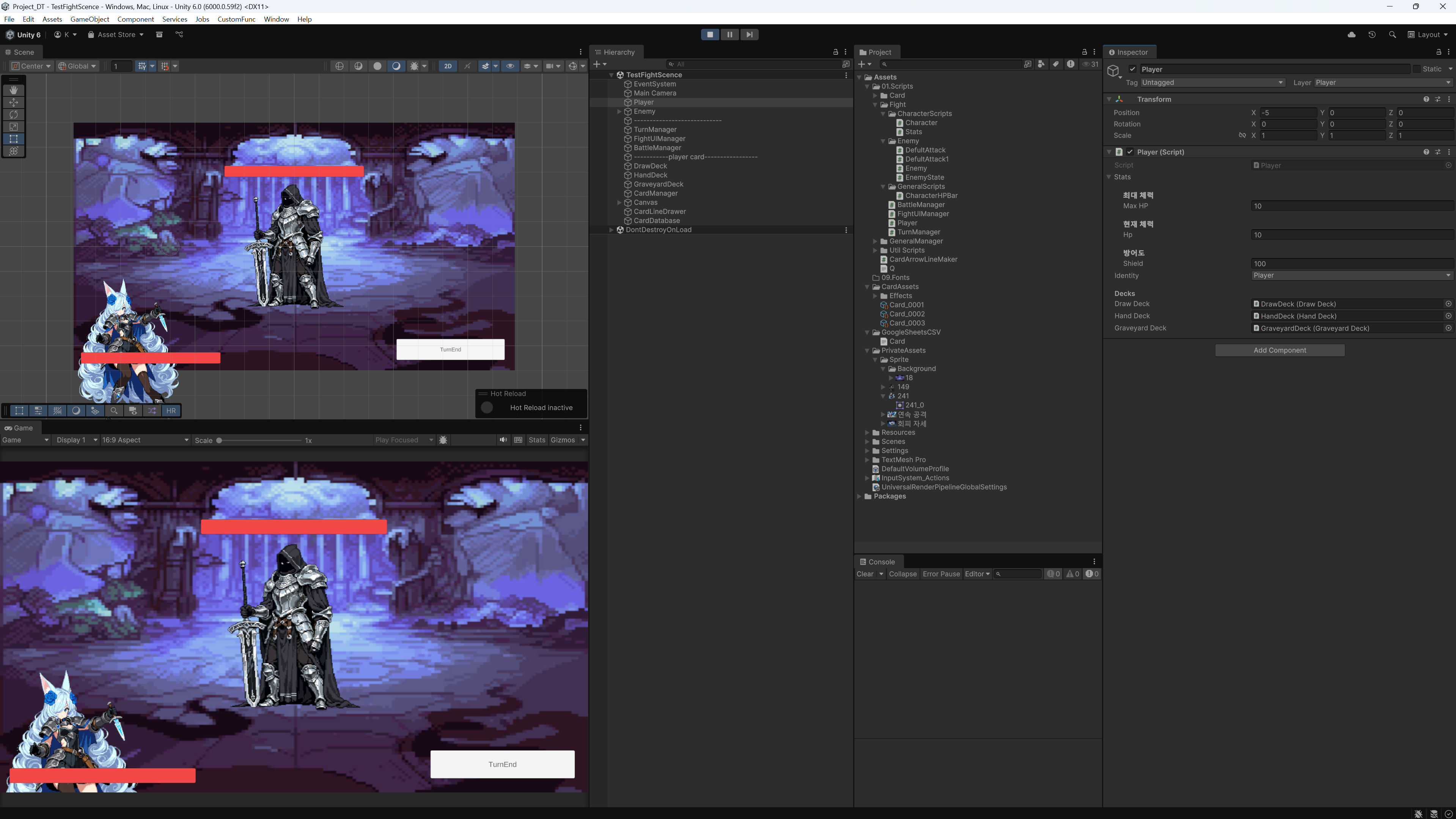Toggle 2D mode in Scene view
Screen dimensions: 1456x819
coord(448,66)
